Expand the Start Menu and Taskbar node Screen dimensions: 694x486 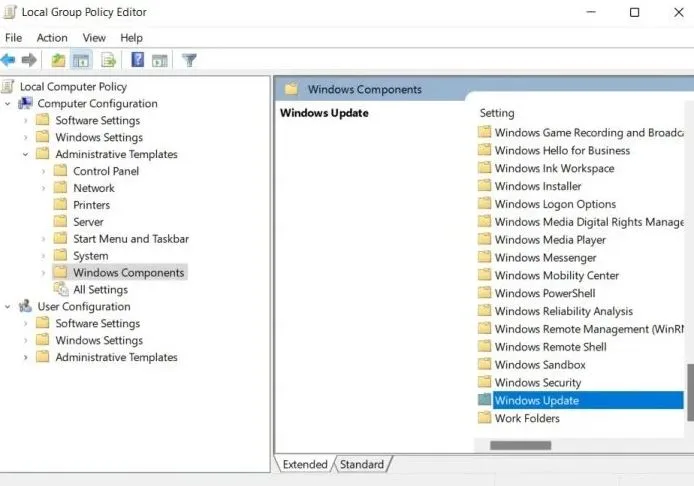(x=43, y=239)
